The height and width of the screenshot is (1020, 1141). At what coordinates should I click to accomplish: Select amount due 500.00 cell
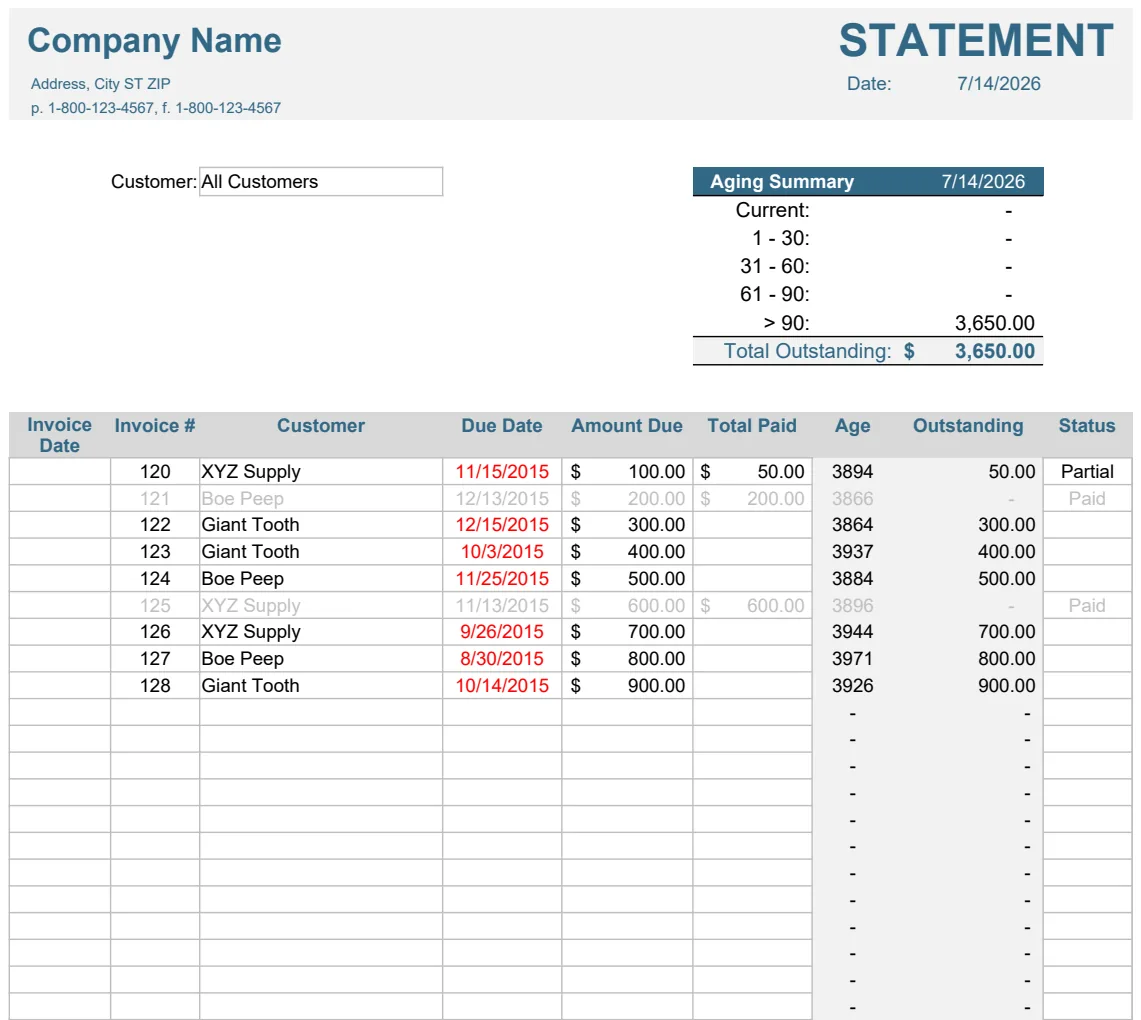(627, 578)
